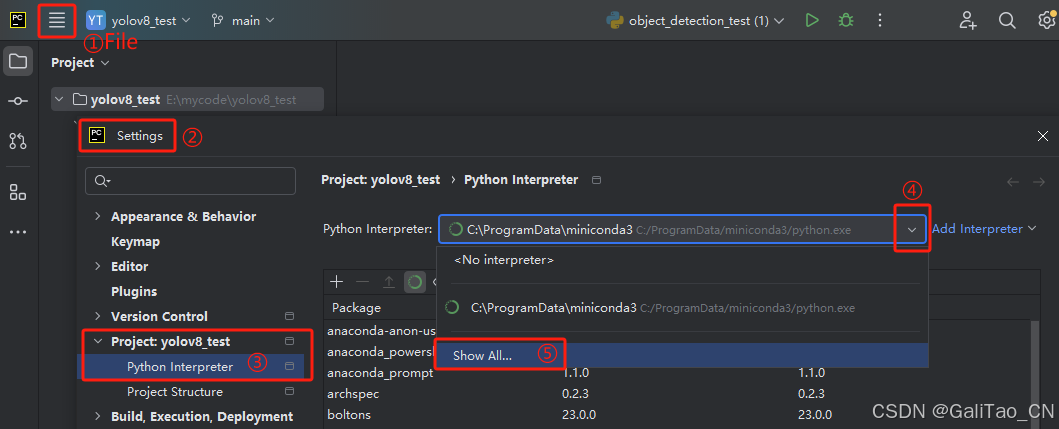Click the Python Interpreter combo box arrow
Image resolution: width=1059 pixels, height=429 pixels.
click(912, 230)
